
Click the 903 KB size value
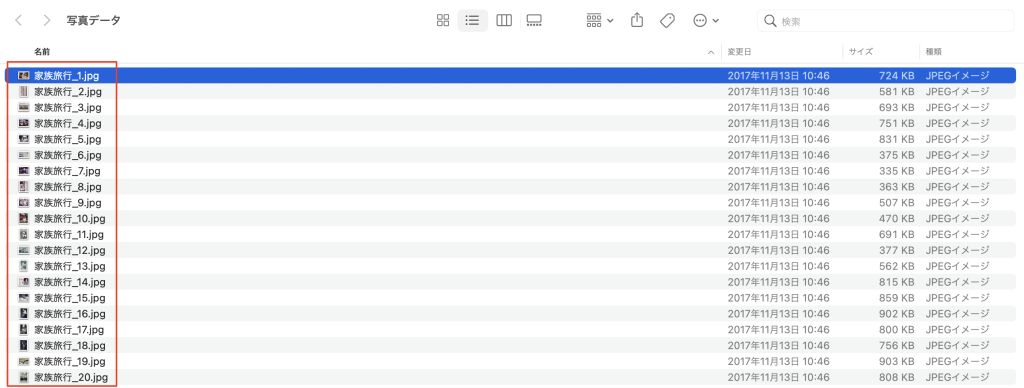point(896,361)
